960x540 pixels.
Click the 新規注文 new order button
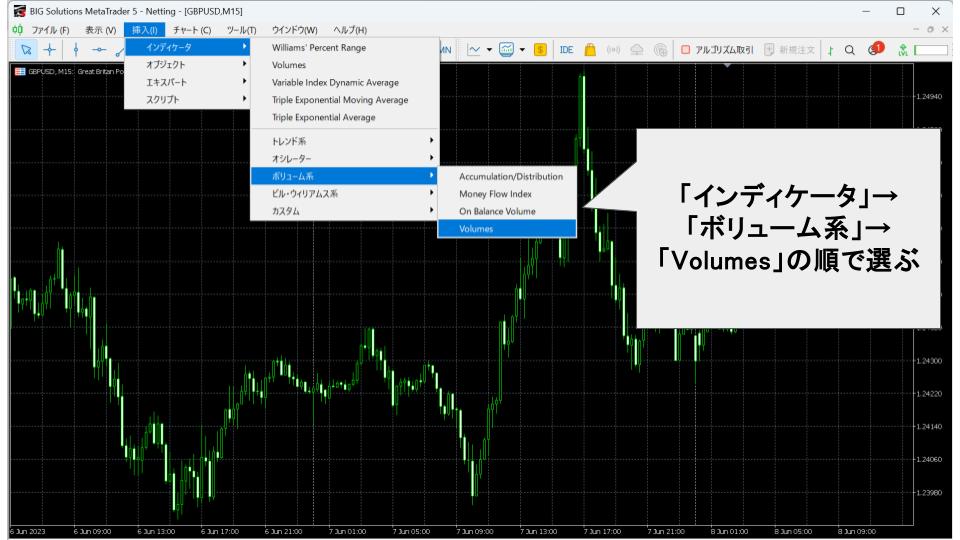(790, 50)
